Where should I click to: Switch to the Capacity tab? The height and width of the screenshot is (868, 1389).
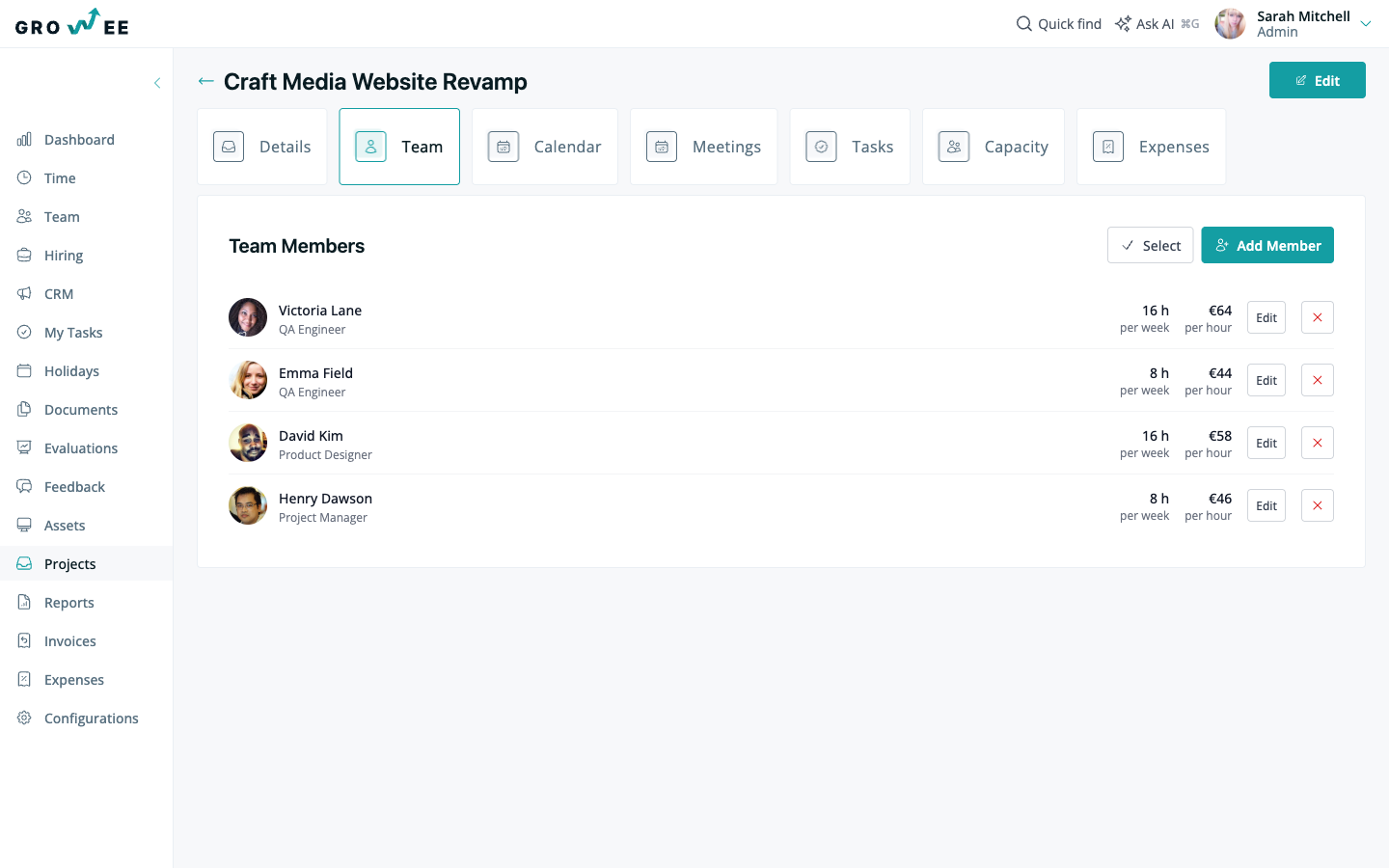[994, 147]
